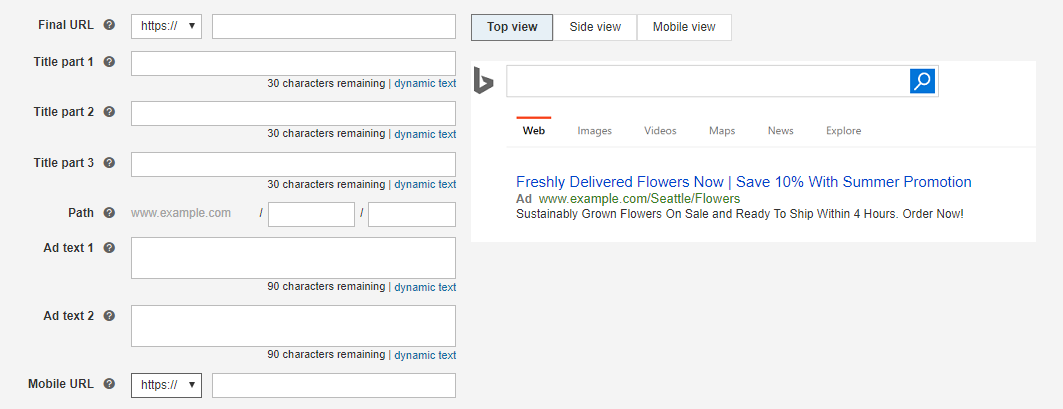Focus the Mobile URL input field
Image resolution: width=1063 pixels, height=409 pixels.
(x=334, y=385)
